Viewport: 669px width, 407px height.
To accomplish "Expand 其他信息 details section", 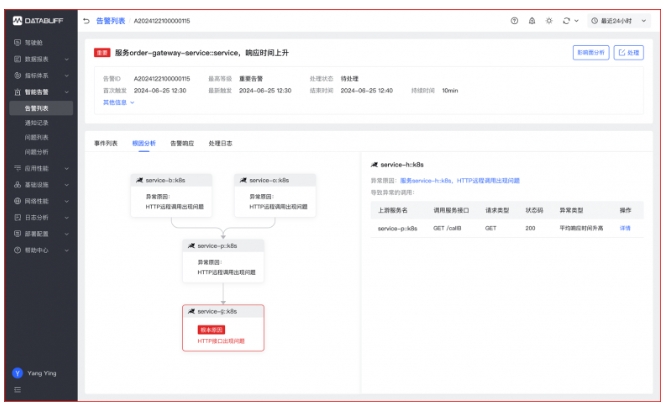I will [118, 102].
